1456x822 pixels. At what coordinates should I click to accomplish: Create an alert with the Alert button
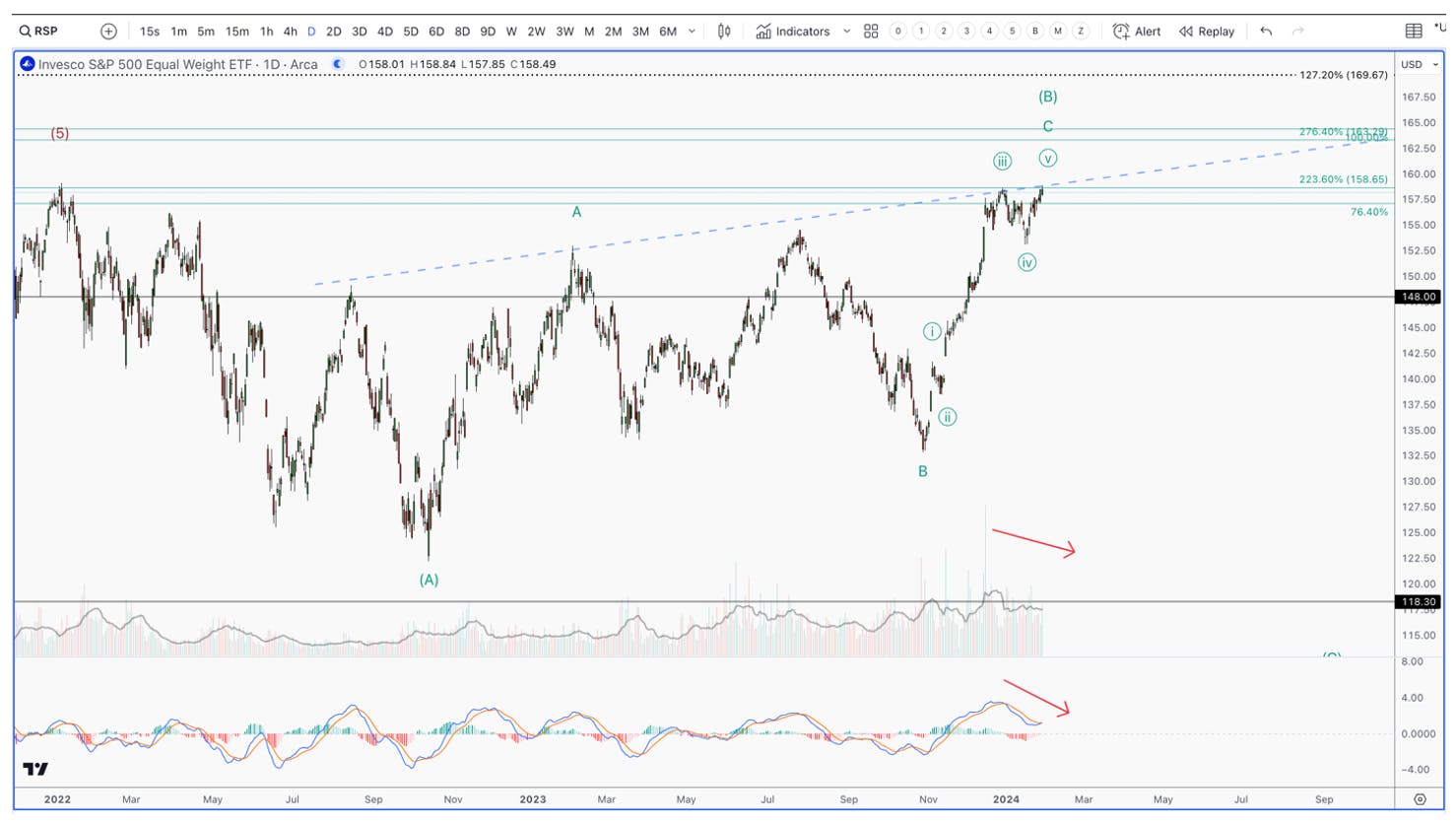tap(1137, 32)
